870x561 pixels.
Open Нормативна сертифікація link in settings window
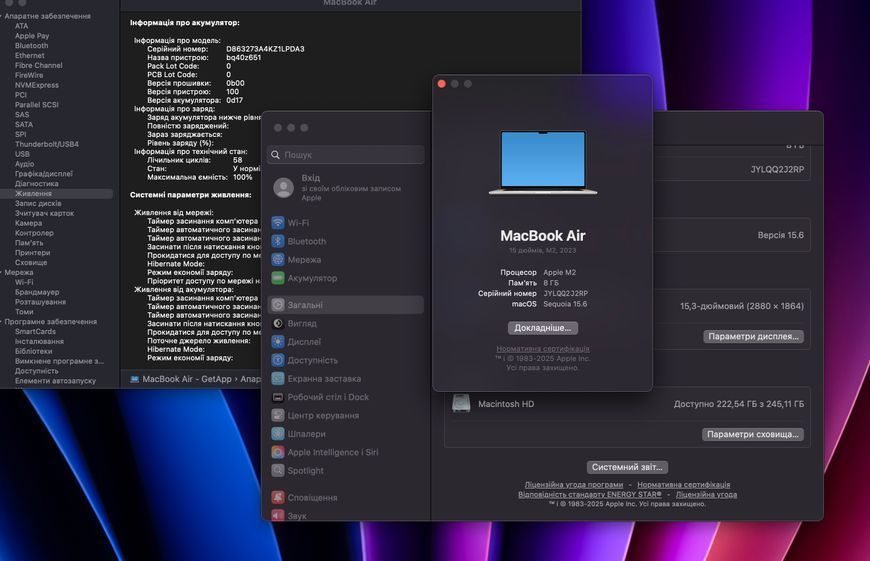(684, 484)
